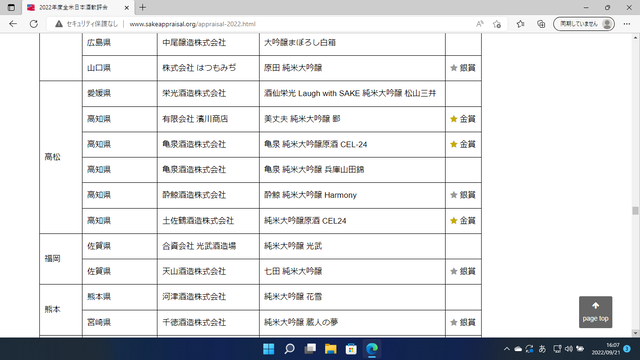Click the 銀賞 star in 千徳酒造 row

coord(453,322)
